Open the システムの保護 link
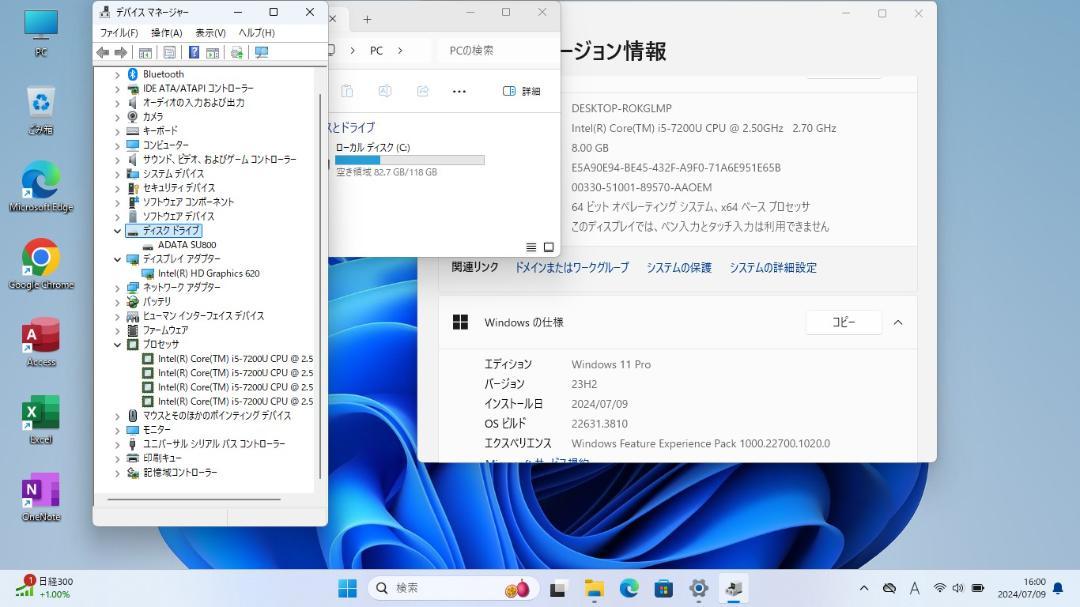The image size is (1080, 607). [x=678, y=267]
